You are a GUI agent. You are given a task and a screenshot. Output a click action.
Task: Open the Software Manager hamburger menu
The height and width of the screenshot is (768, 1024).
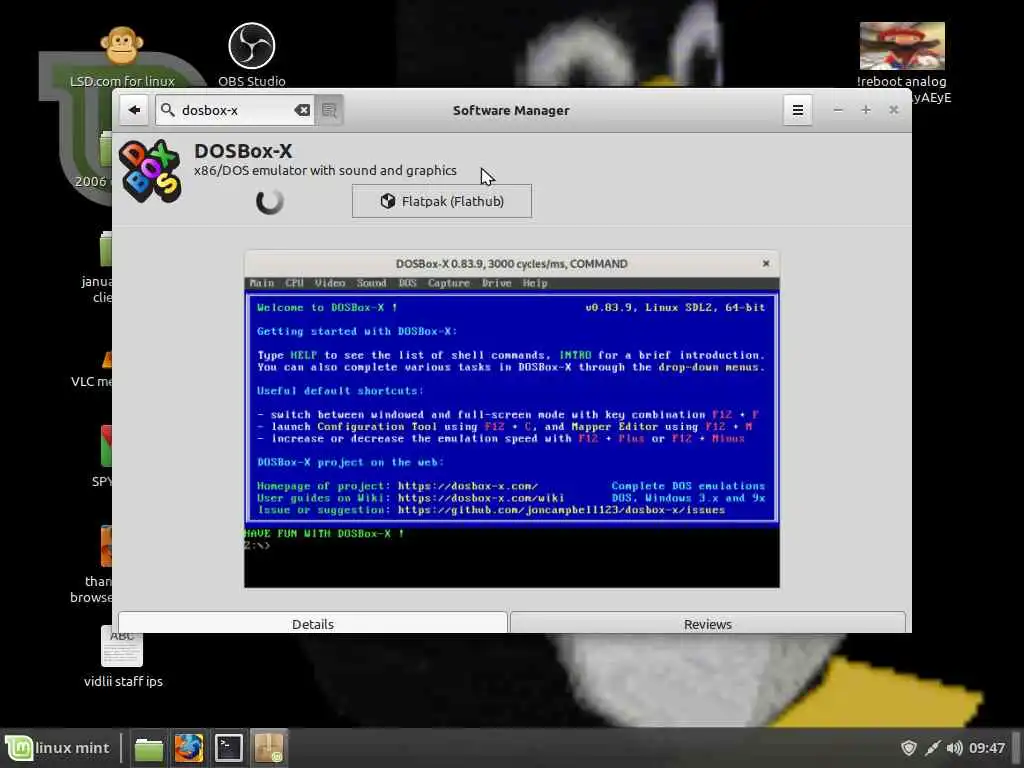(797, 110)
